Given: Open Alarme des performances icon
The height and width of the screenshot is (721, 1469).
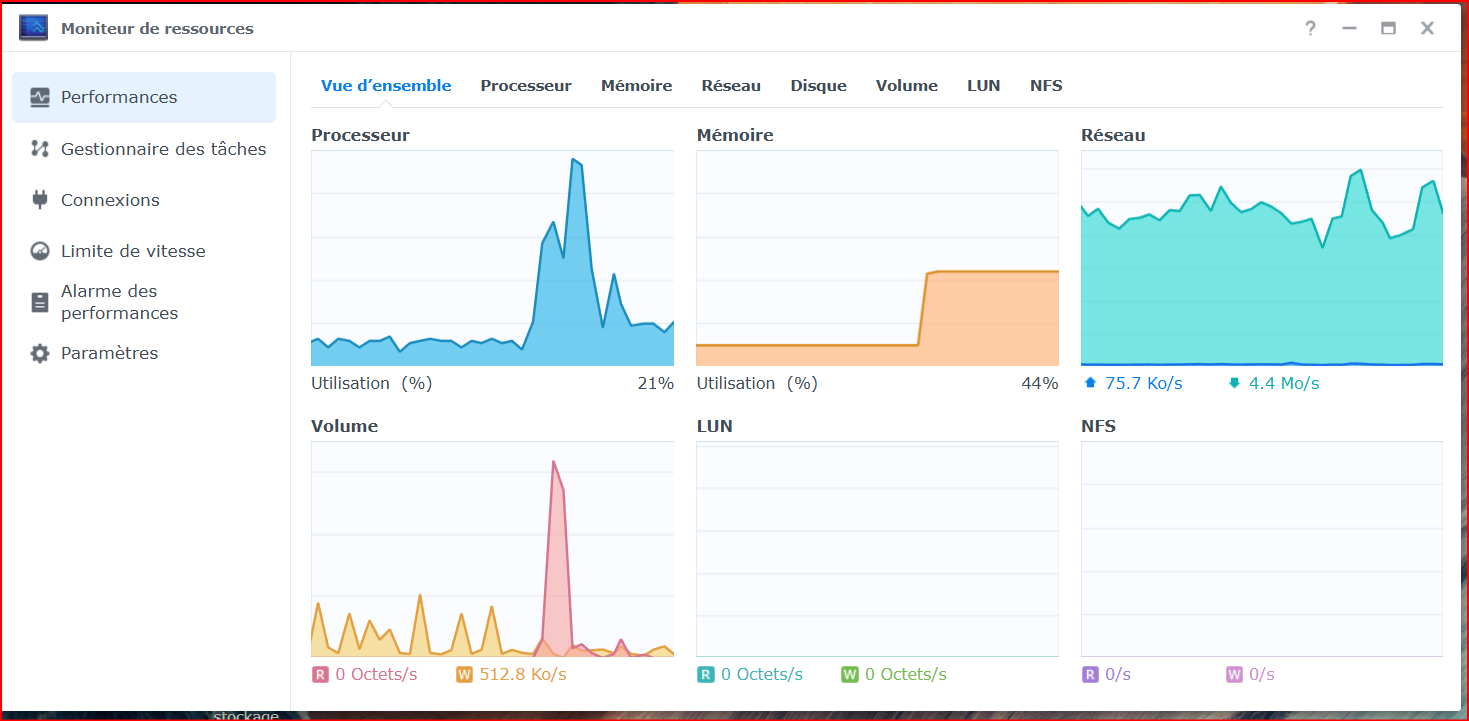Looking at the screenshot, I should 40,302.
